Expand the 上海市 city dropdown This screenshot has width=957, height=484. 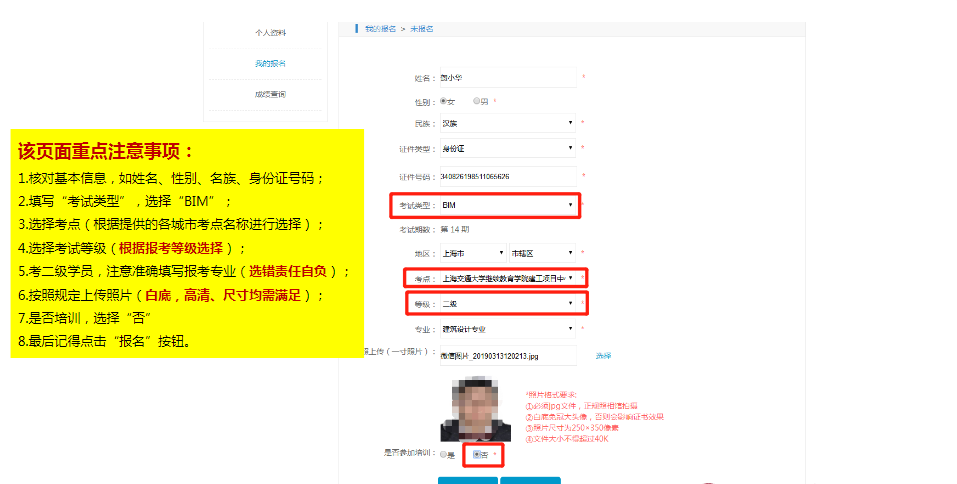coord(472,253)
